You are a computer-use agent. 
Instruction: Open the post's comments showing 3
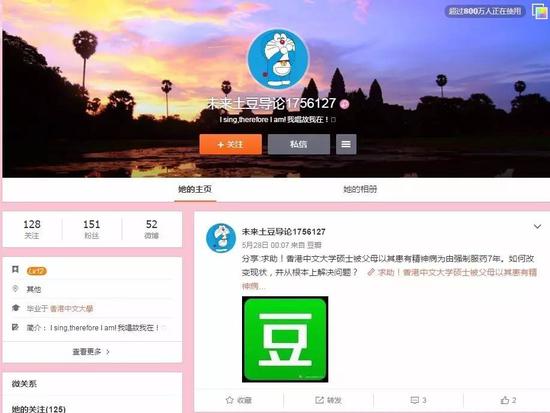click(x=418, y=400)
